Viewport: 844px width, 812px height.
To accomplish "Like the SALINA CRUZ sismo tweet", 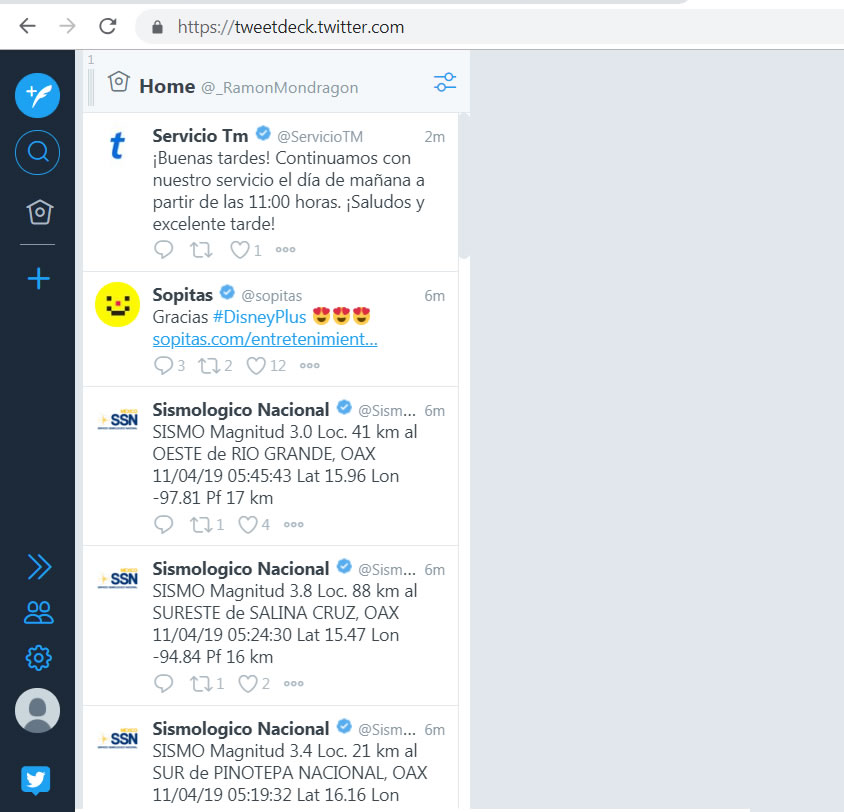I will tap(248, 683).
